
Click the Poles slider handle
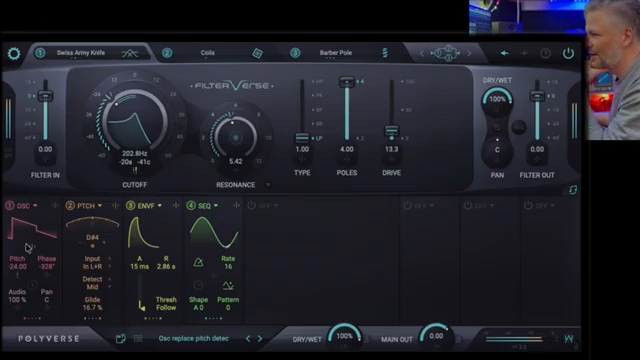(347, 82)
